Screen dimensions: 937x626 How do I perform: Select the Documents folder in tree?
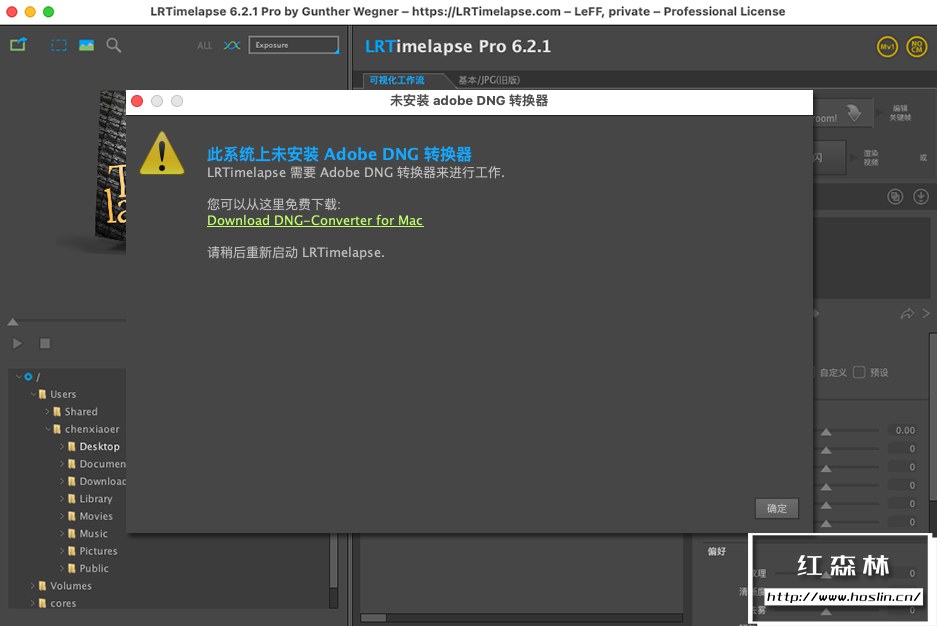click(x=103, y=464)
